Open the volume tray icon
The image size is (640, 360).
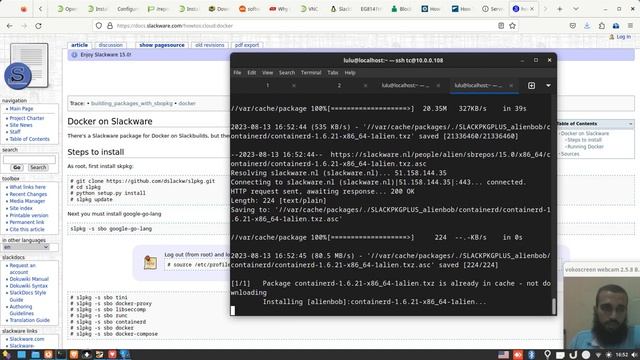click(x=634, y=354)
